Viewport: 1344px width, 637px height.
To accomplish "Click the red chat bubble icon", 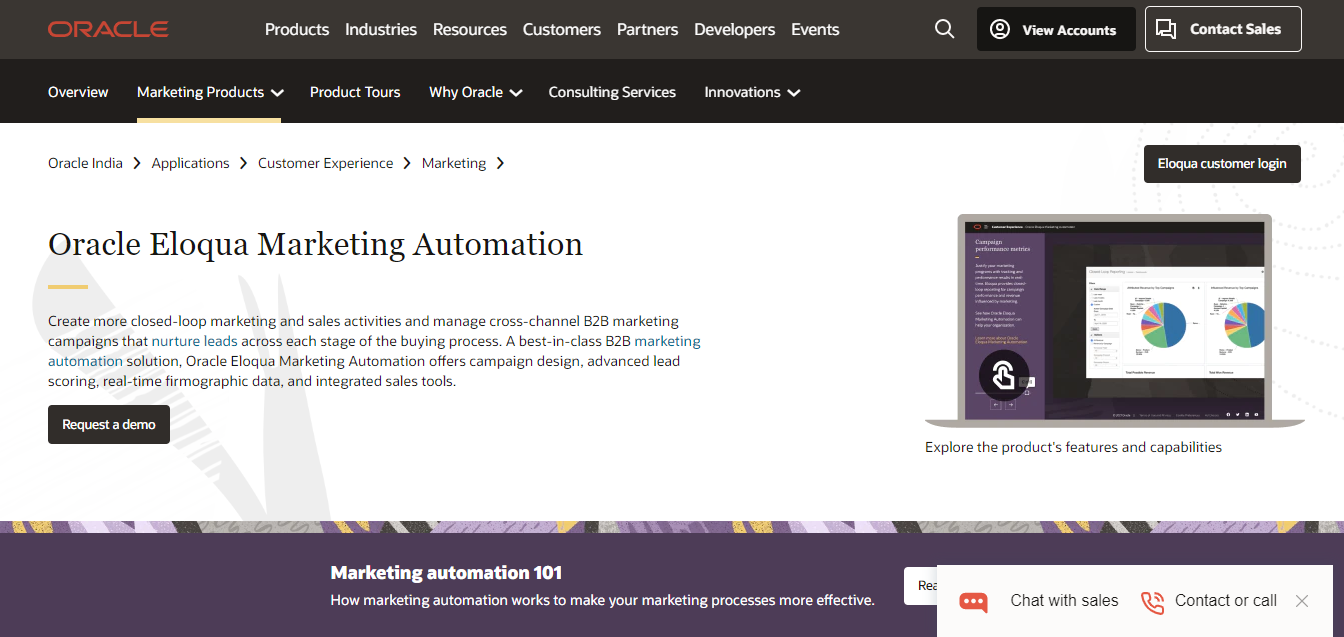I will [x=973, y=601].
